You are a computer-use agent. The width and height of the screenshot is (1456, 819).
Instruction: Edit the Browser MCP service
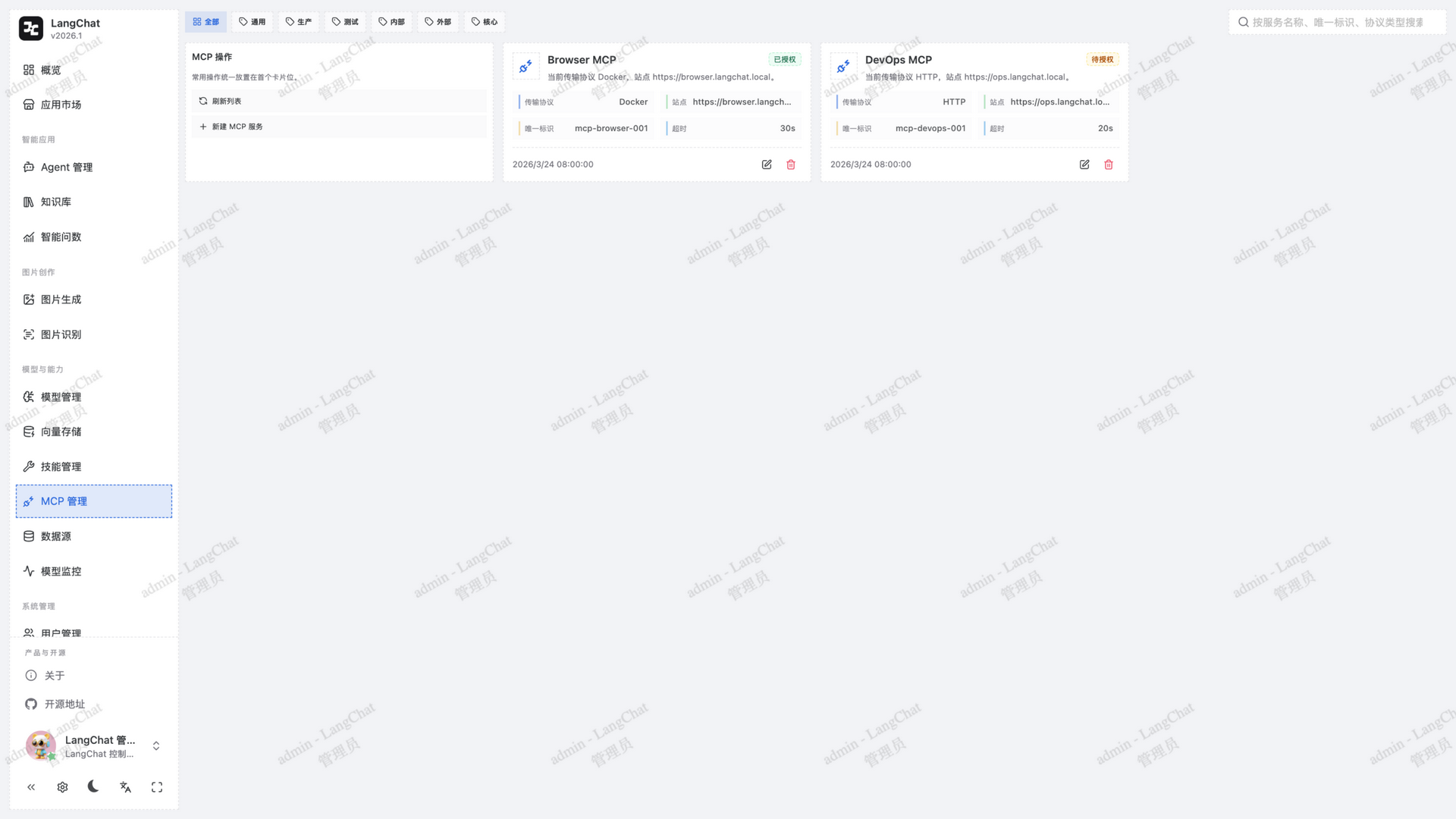(767, 165)
